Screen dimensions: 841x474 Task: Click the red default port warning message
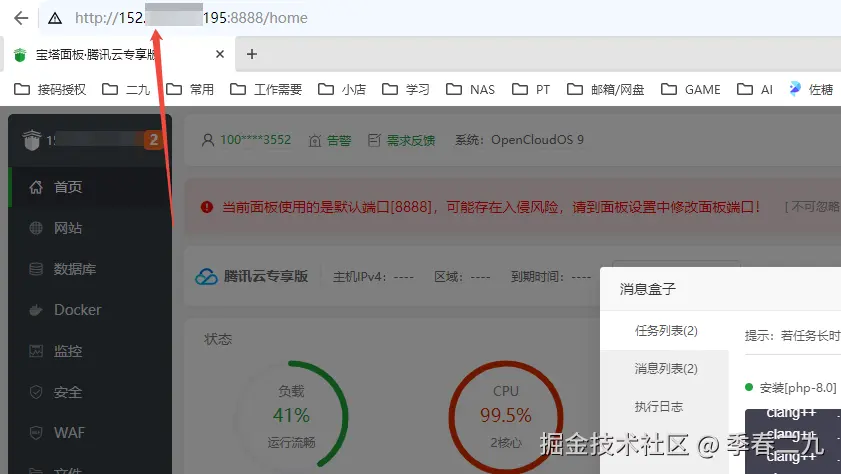click(491, 207)
